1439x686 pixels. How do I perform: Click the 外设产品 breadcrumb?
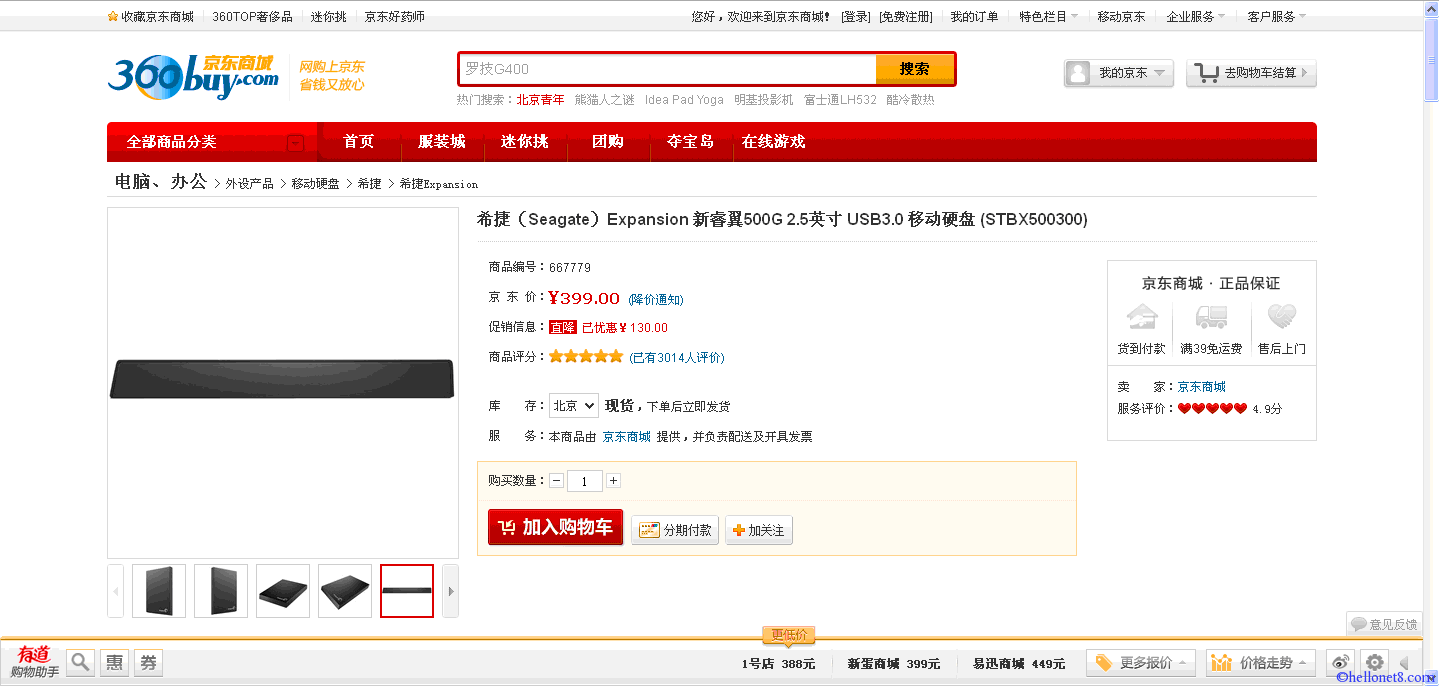click(x=249, y=184)
